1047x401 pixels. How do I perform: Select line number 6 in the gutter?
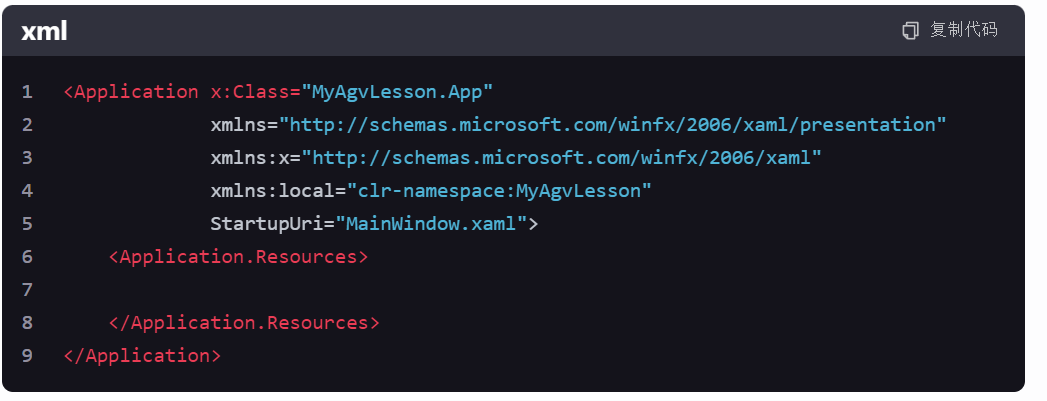(27, 257)
